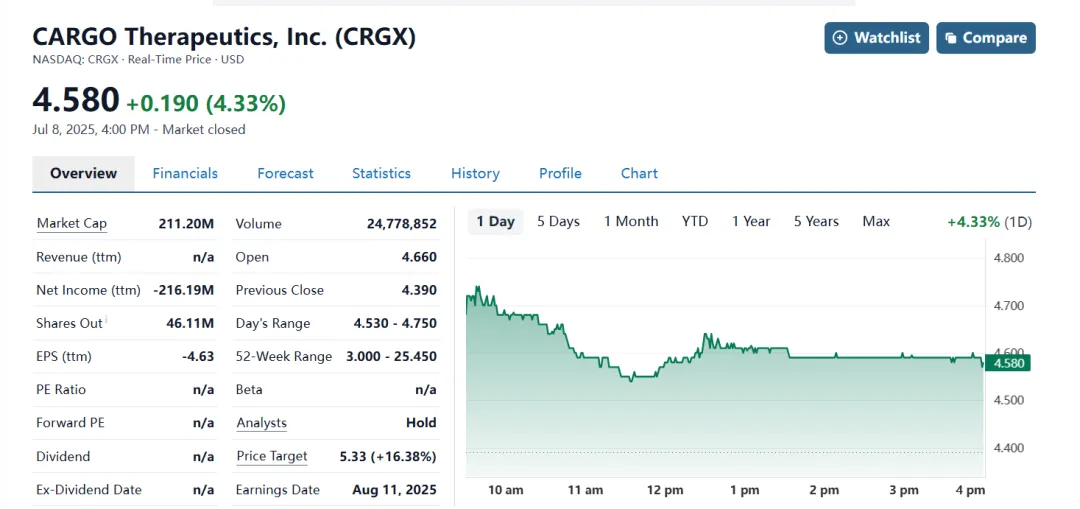Select the YTD chart range

[x=695, y=221]
